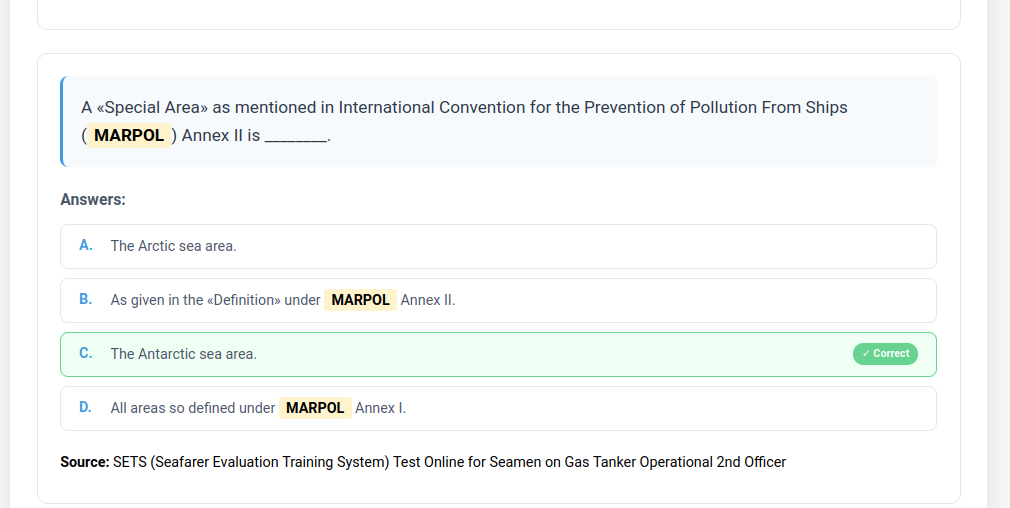Click the blank underline in the question
Viewport: 1010px width, 508px height.
(296, 136)
